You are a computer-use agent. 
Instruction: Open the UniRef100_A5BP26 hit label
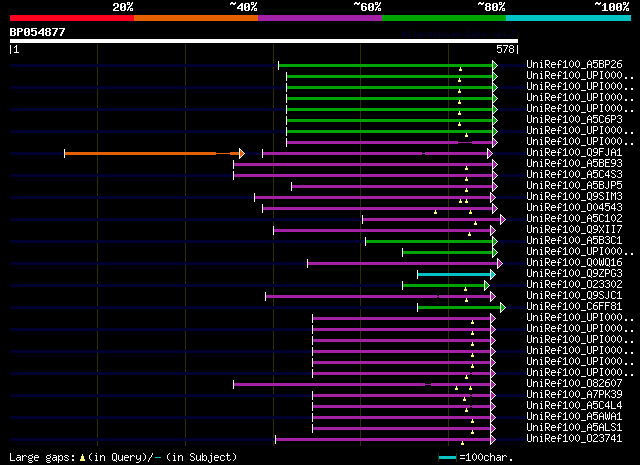coord(574,64)
